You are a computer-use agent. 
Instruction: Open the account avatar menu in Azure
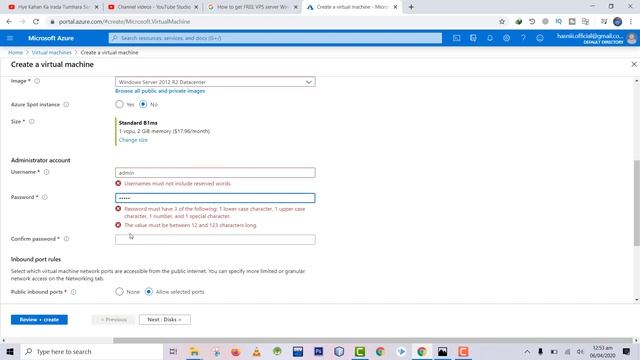click(x=631, y=38)
